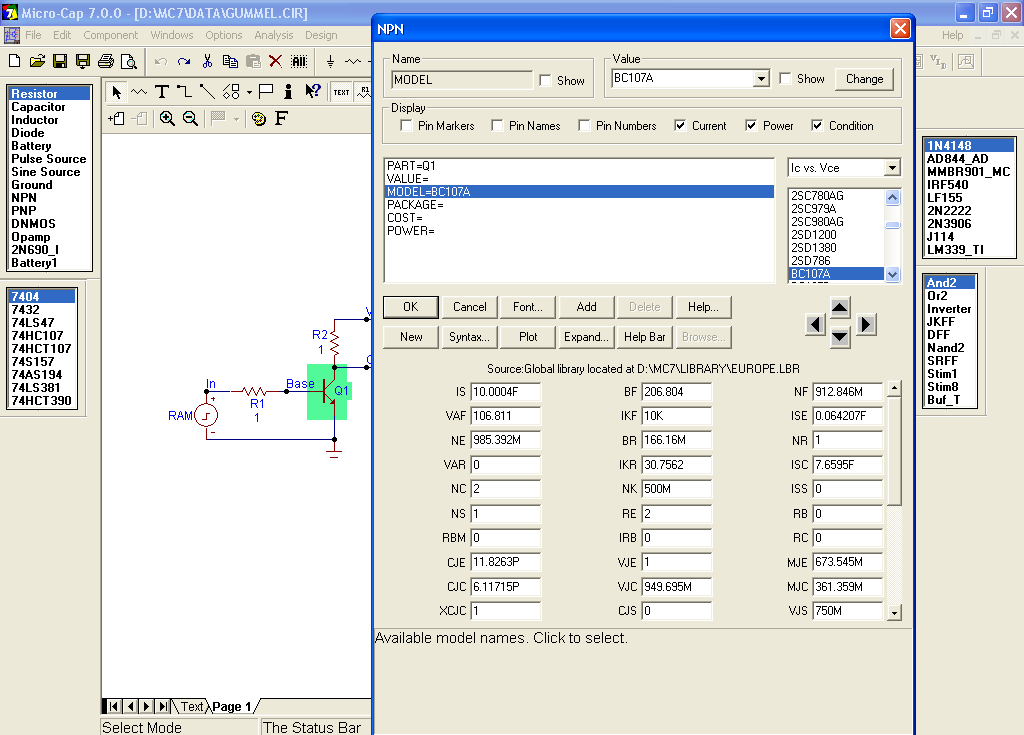Click the New file toolbar icon

14,61
